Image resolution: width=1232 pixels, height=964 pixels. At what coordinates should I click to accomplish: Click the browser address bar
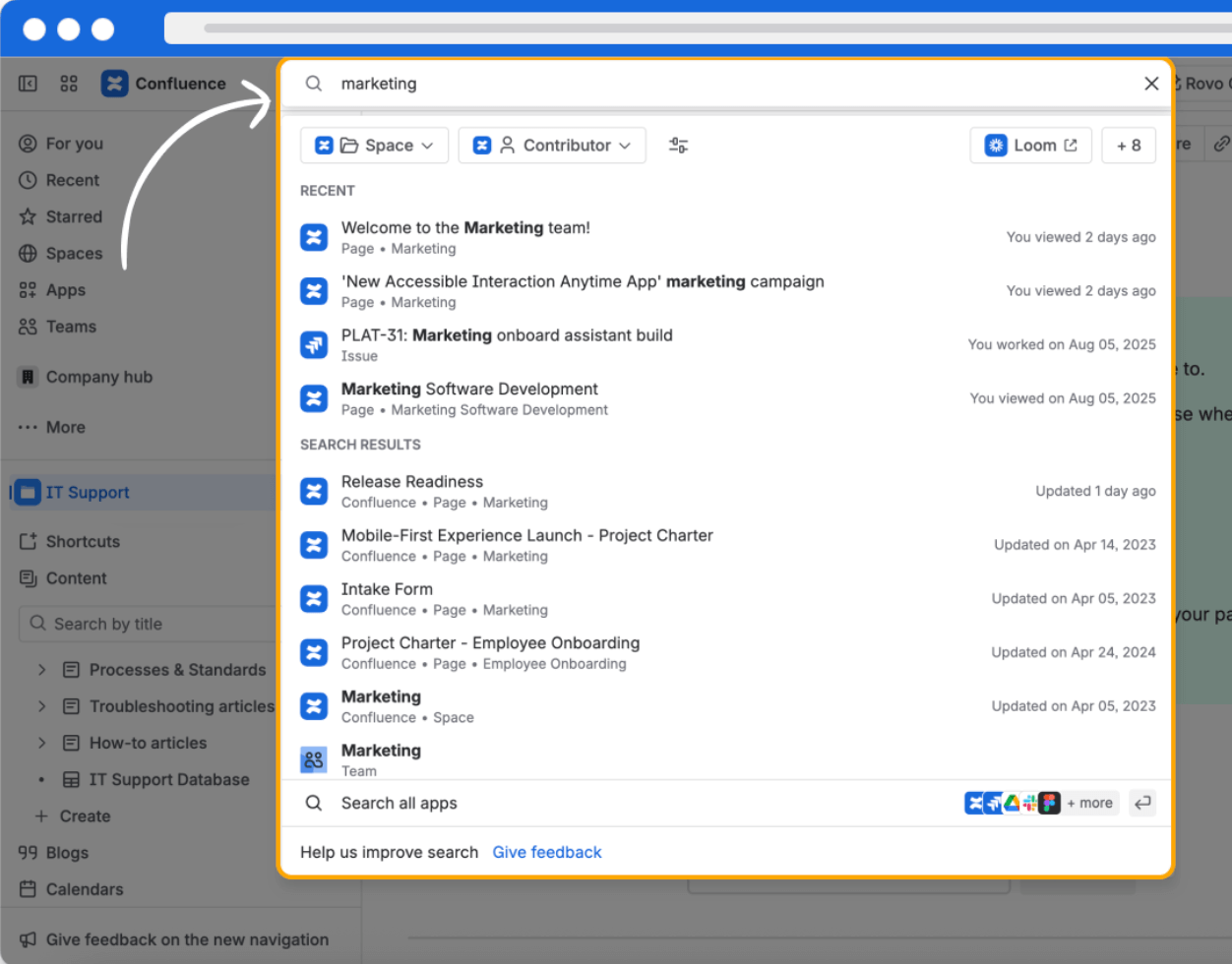point(698,28)
